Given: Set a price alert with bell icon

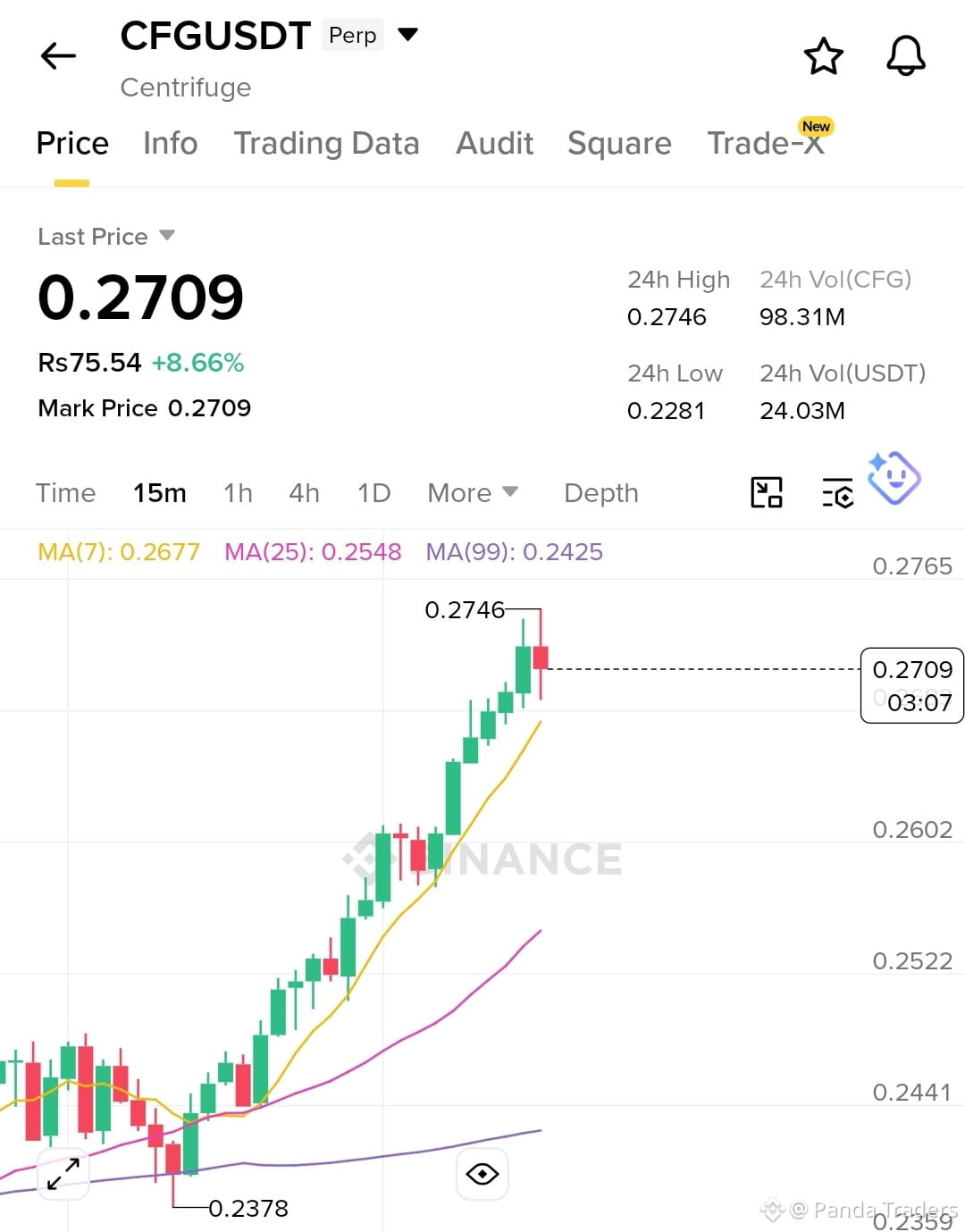Looking at the screenshot, I should click(x=905, y=56).
